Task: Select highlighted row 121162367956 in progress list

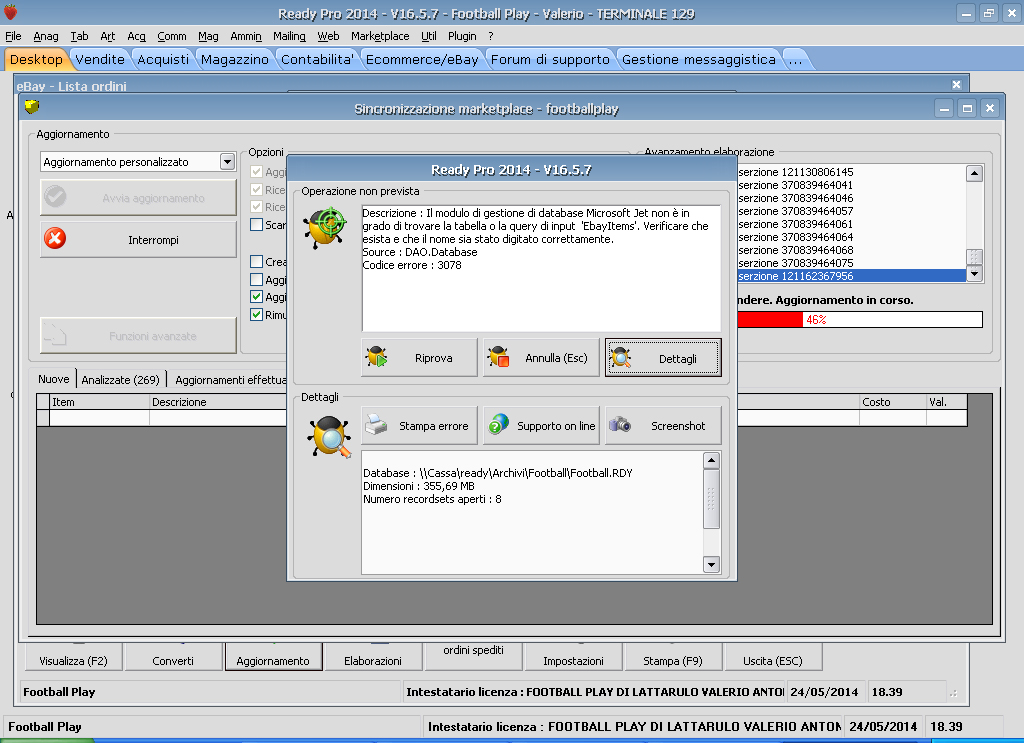Action: click(x=851, y=276)
